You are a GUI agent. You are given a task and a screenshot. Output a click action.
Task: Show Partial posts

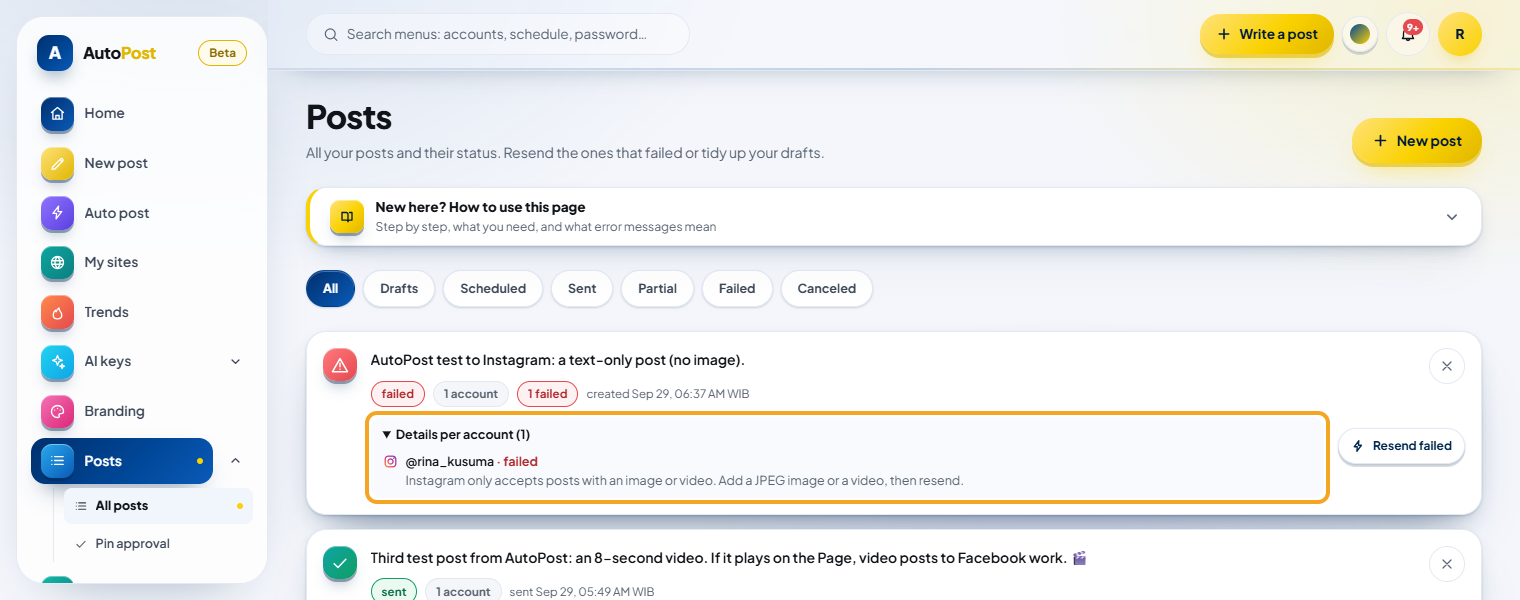(658, 288)
